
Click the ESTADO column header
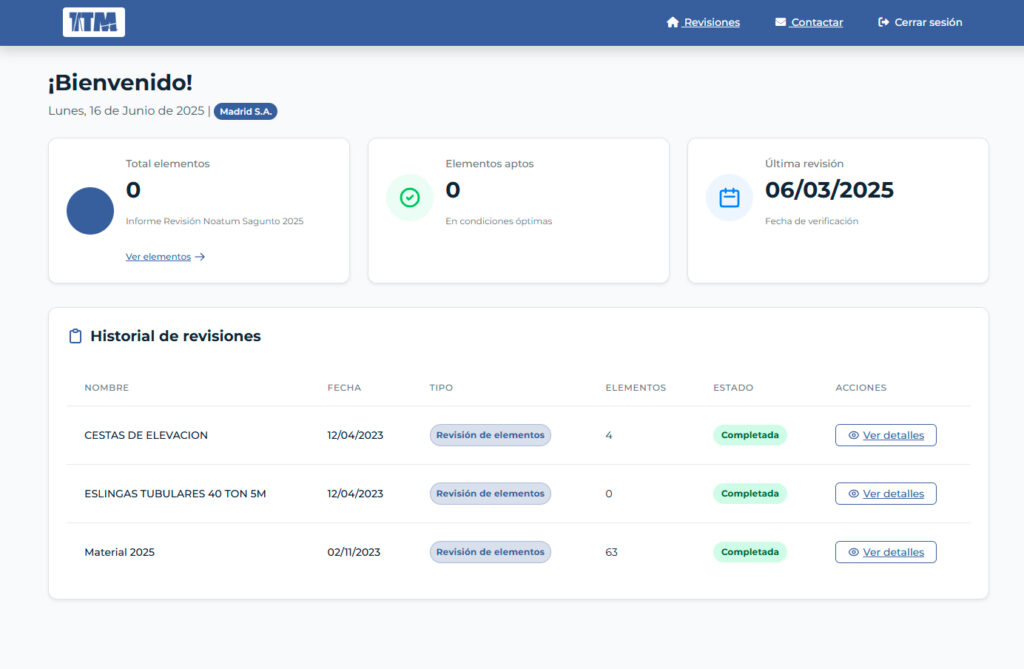coord(733,387)
